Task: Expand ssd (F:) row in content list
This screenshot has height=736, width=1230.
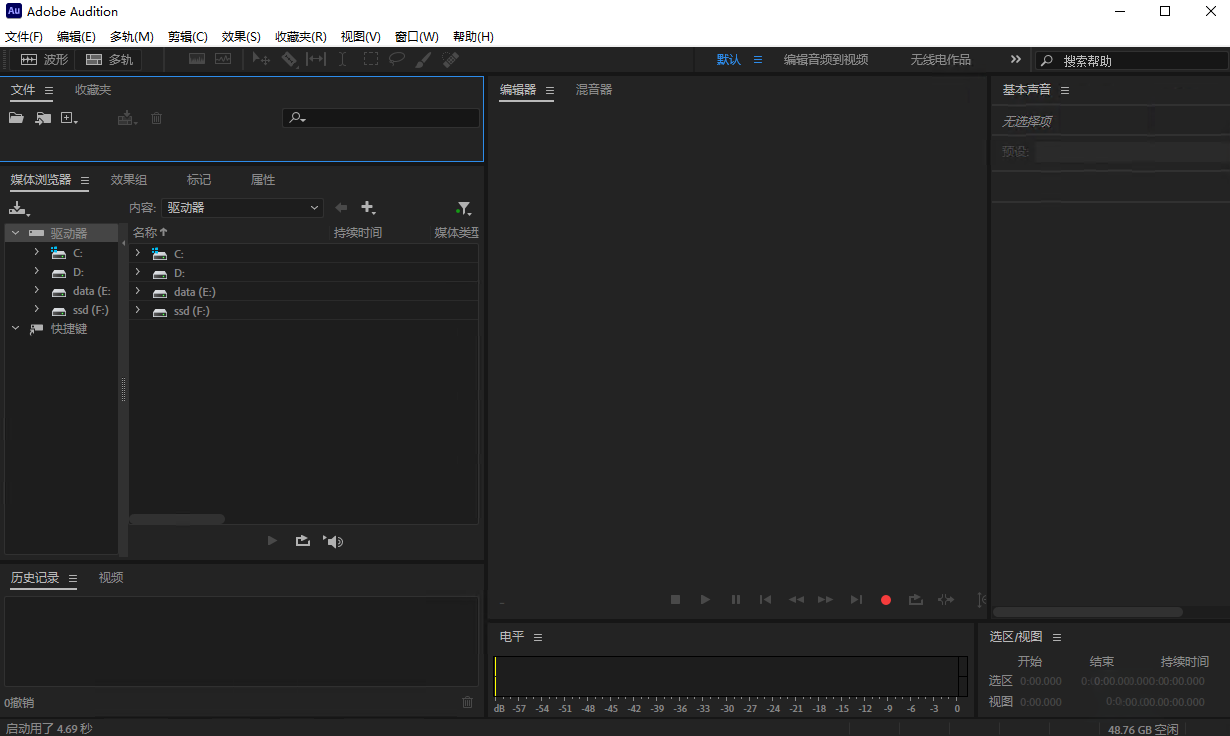Action: (x=138, y=311)
